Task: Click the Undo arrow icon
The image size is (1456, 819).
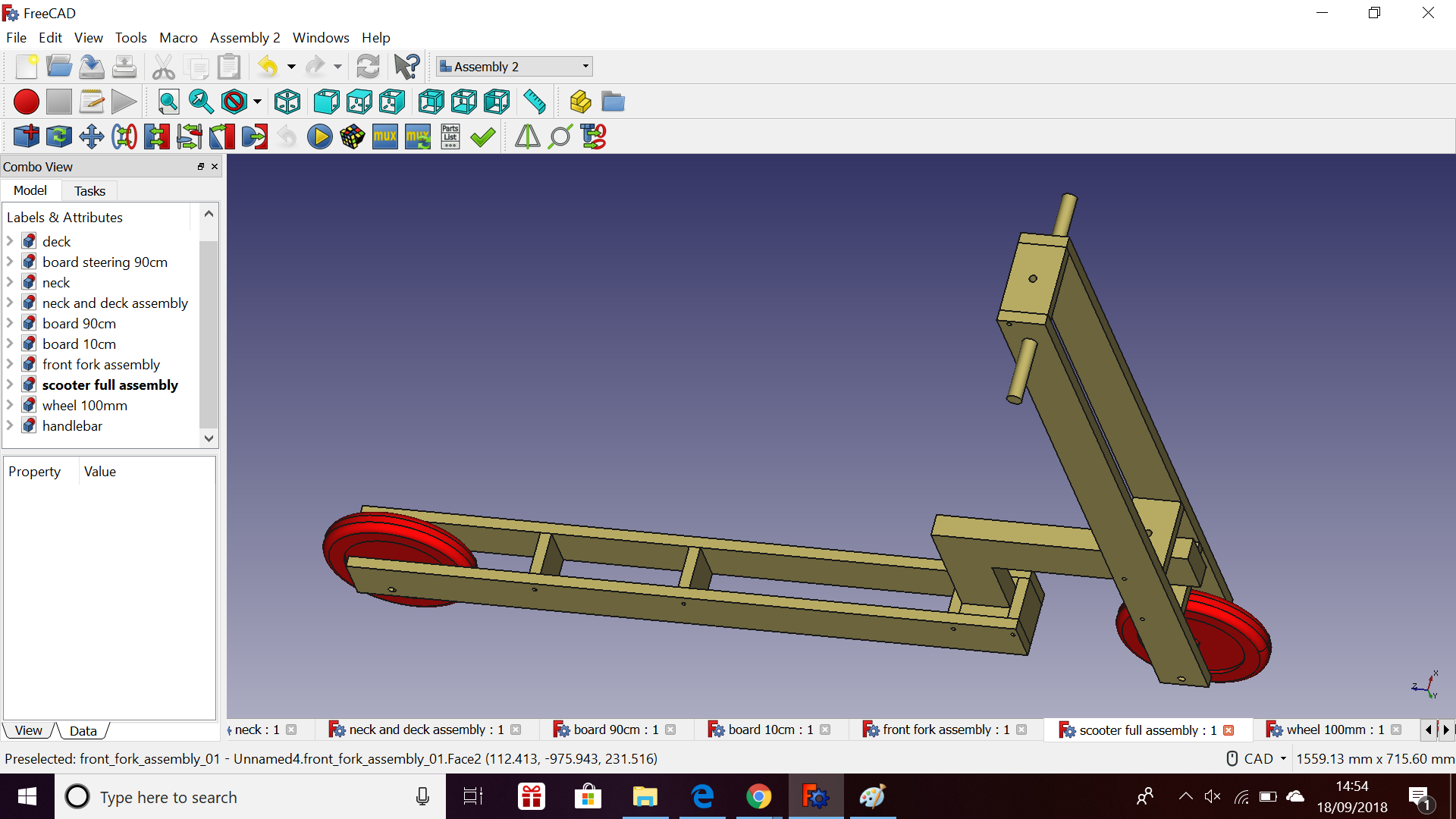Action: (x=268, y=67)
